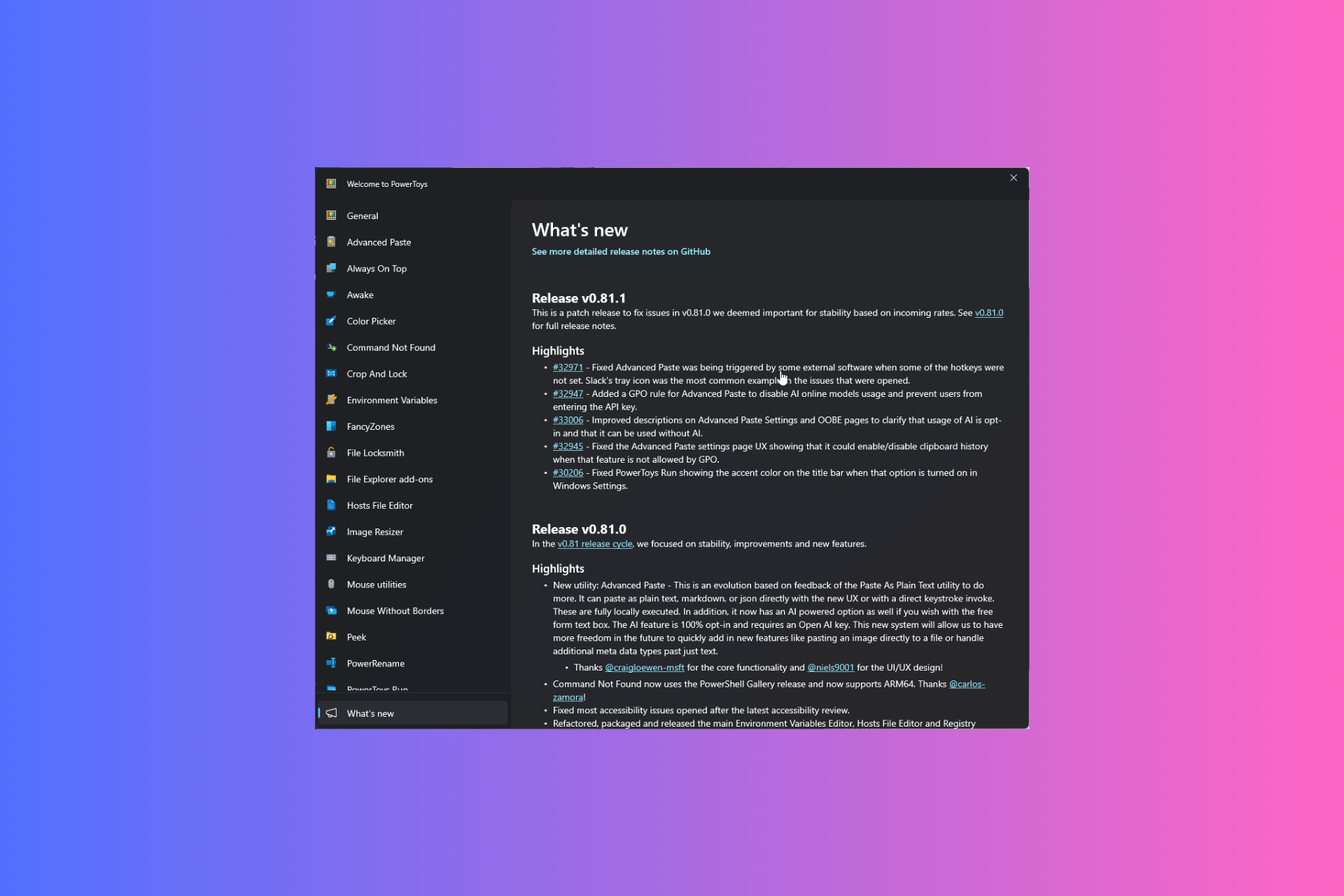
Task: Open Advanced Paste settings
Action: point(378,242)
